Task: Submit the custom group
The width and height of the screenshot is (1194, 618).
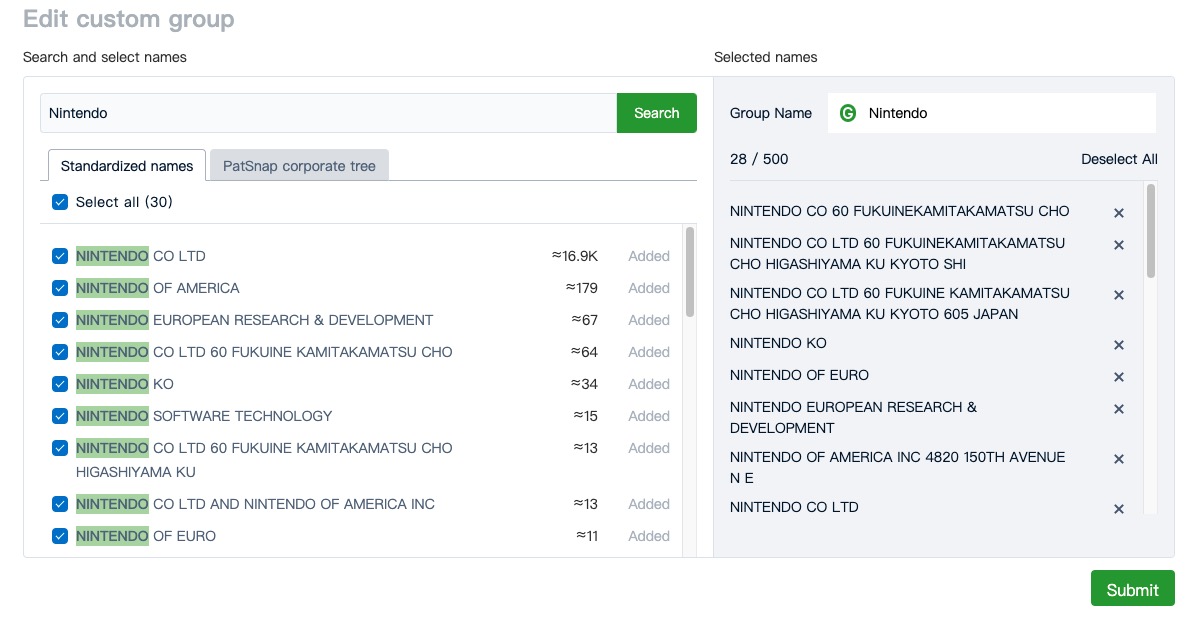Action: pyautogui.click(x=1132, y=589)
